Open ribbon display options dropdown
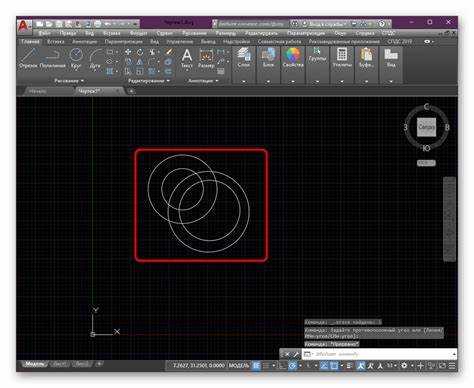Screen dimensions: 474x388 [x=429, y=42]
